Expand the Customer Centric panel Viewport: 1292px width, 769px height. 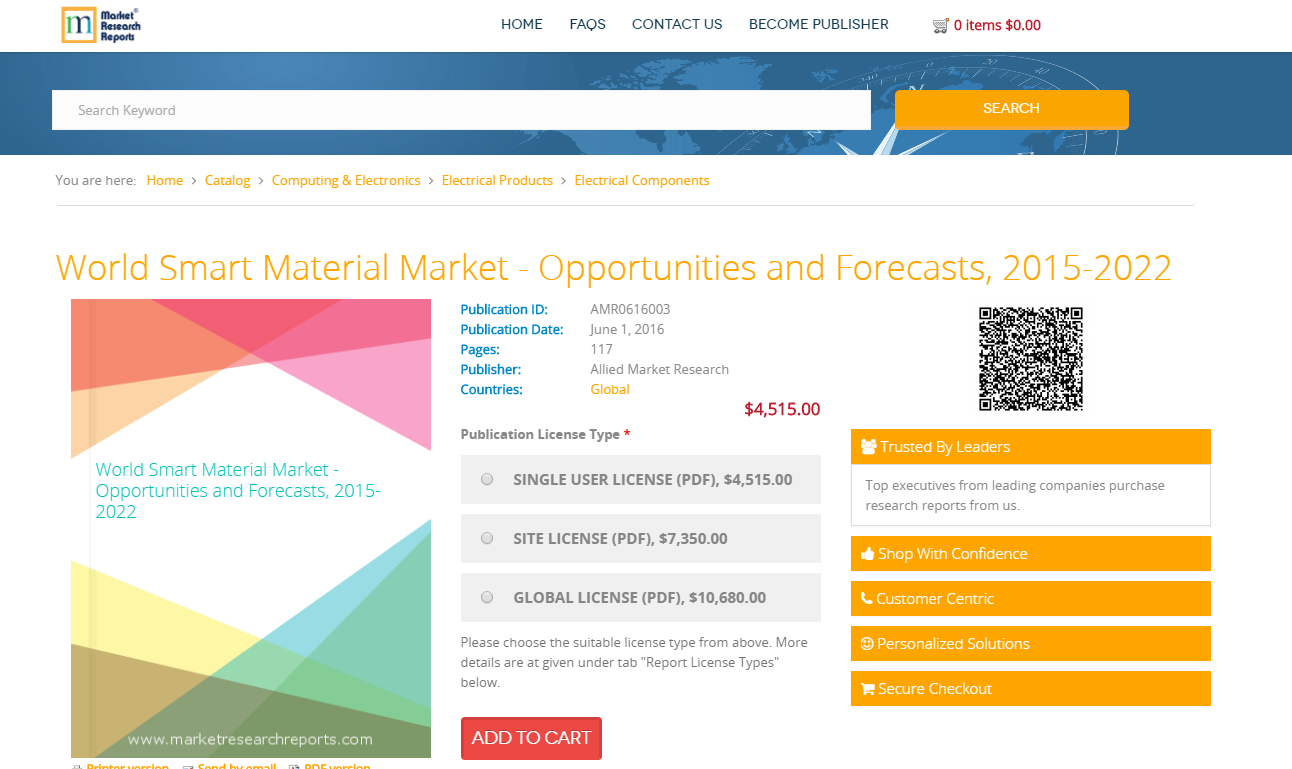1031,599
